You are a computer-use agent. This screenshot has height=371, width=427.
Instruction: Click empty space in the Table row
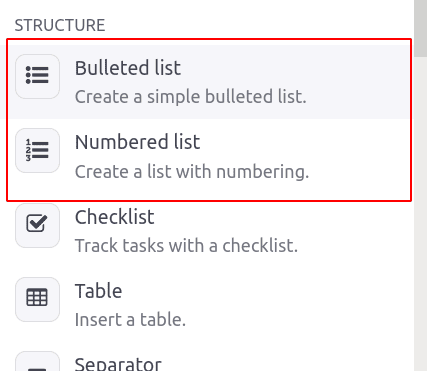300,299
